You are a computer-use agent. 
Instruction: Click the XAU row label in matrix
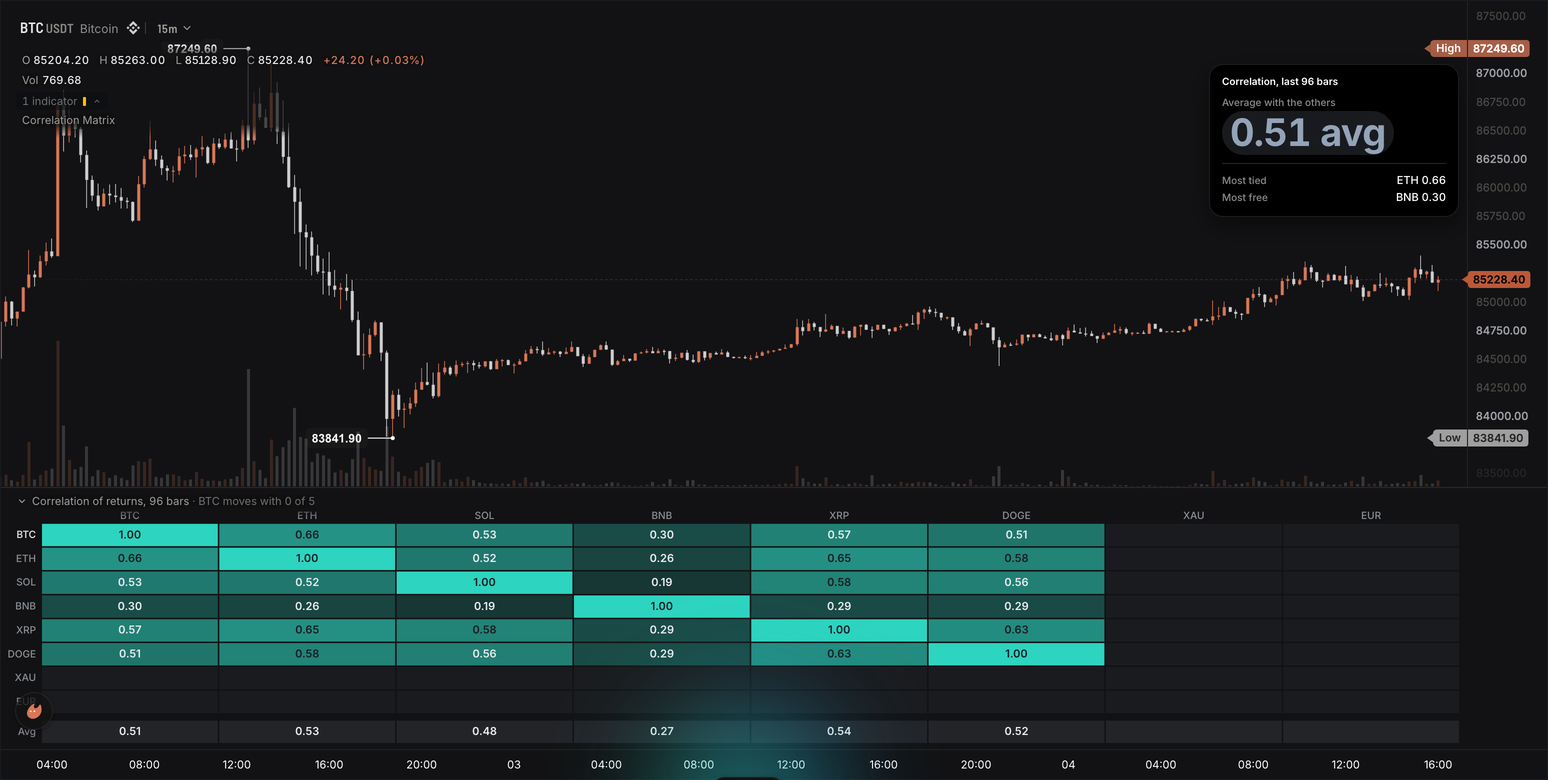(x=26, y=678)
